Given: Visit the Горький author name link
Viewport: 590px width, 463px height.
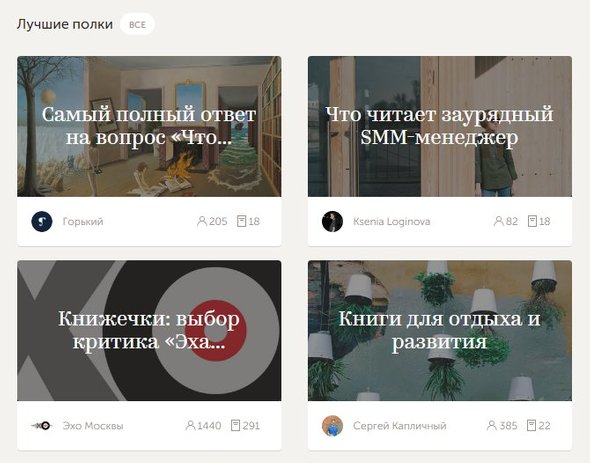Looking at the screenshot, I should click(83, 221).
